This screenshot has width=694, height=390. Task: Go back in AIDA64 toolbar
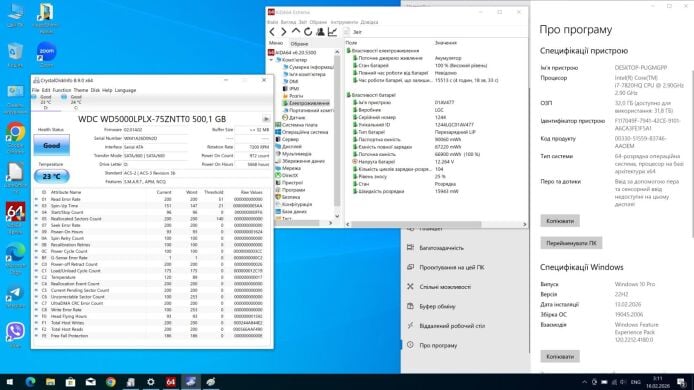pyautogui.click(x=272, y=32)
